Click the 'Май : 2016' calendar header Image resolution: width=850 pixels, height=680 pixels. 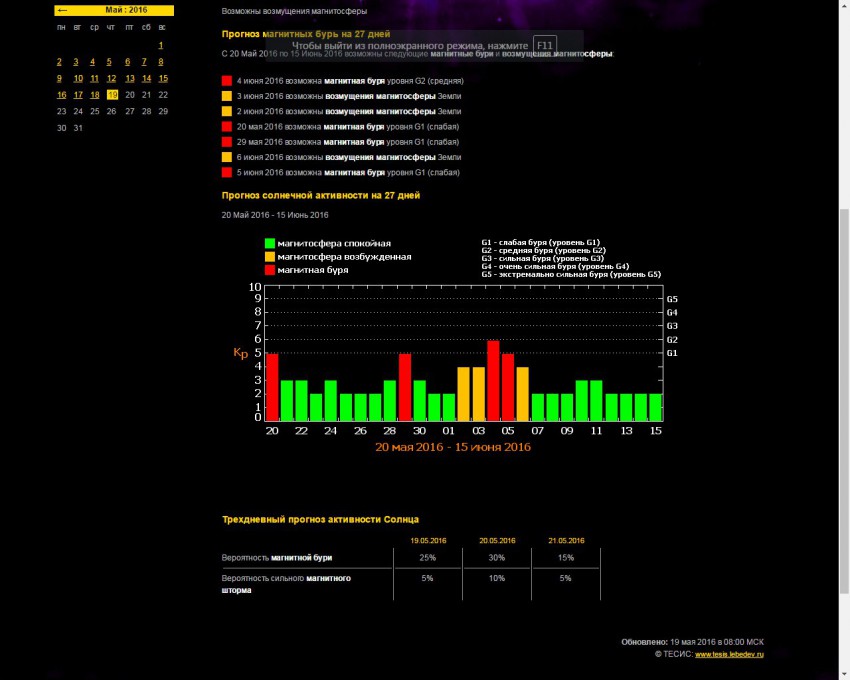pyautogui.click(x=122, y=10)
